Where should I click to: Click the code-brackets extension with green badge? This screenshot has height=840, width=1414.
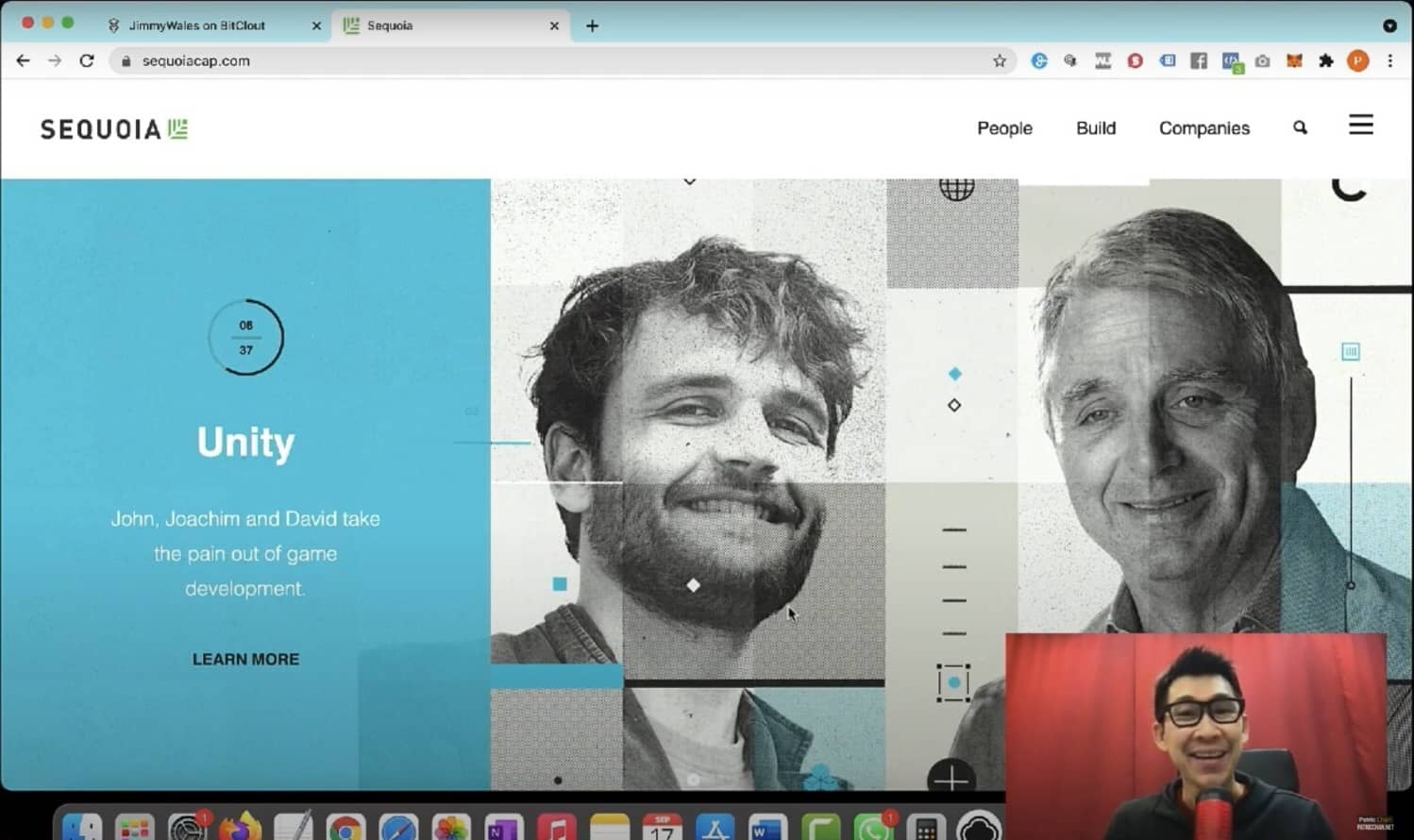(1232, 62)
